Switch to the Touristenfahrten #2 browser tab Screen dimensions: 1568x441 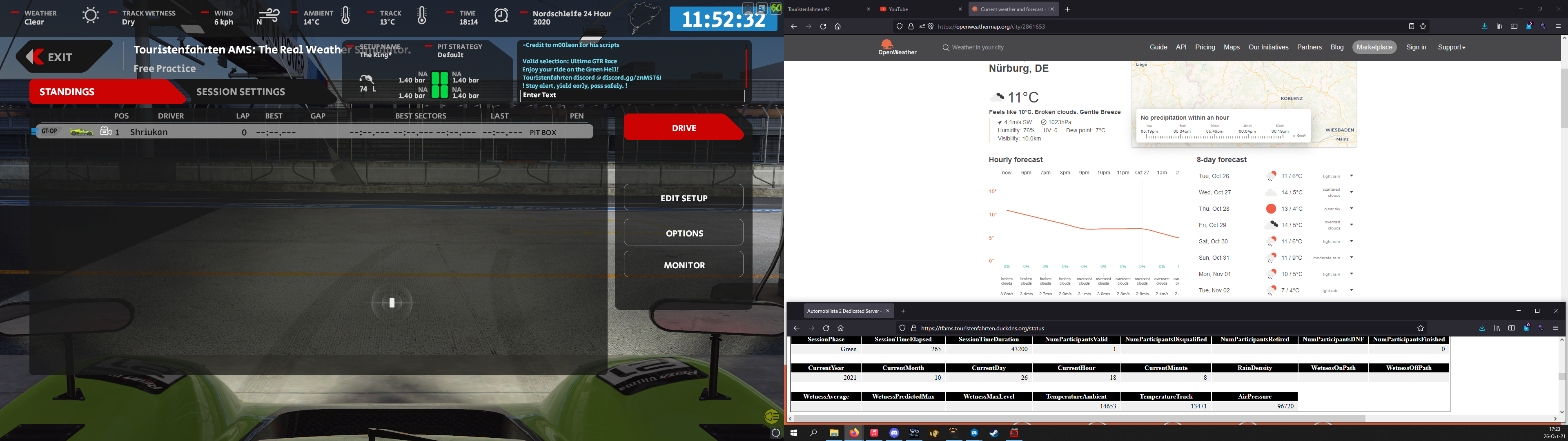point(830,9)
